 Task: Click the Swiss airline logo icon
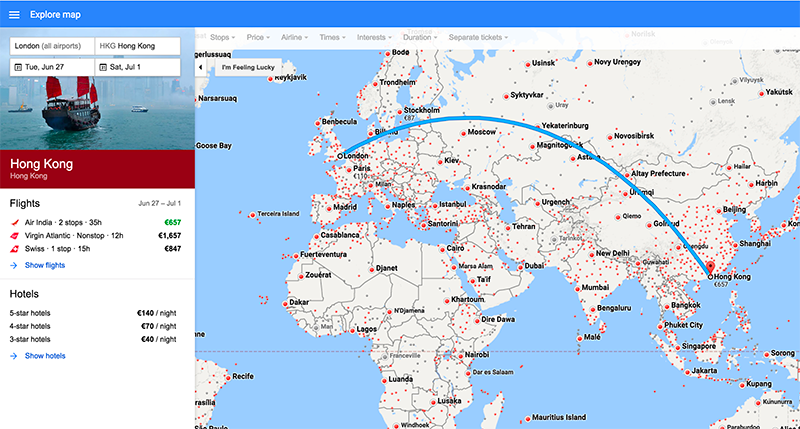(x=15, y=249)
